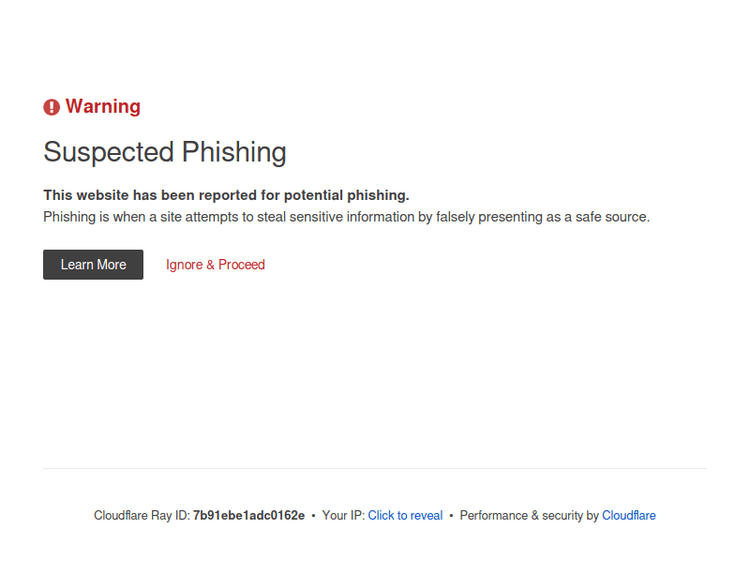Image resolution: width=750 pixels, height=563 pixels.
Task: Click the red Warning label text
Action: [x=103, y=107]
